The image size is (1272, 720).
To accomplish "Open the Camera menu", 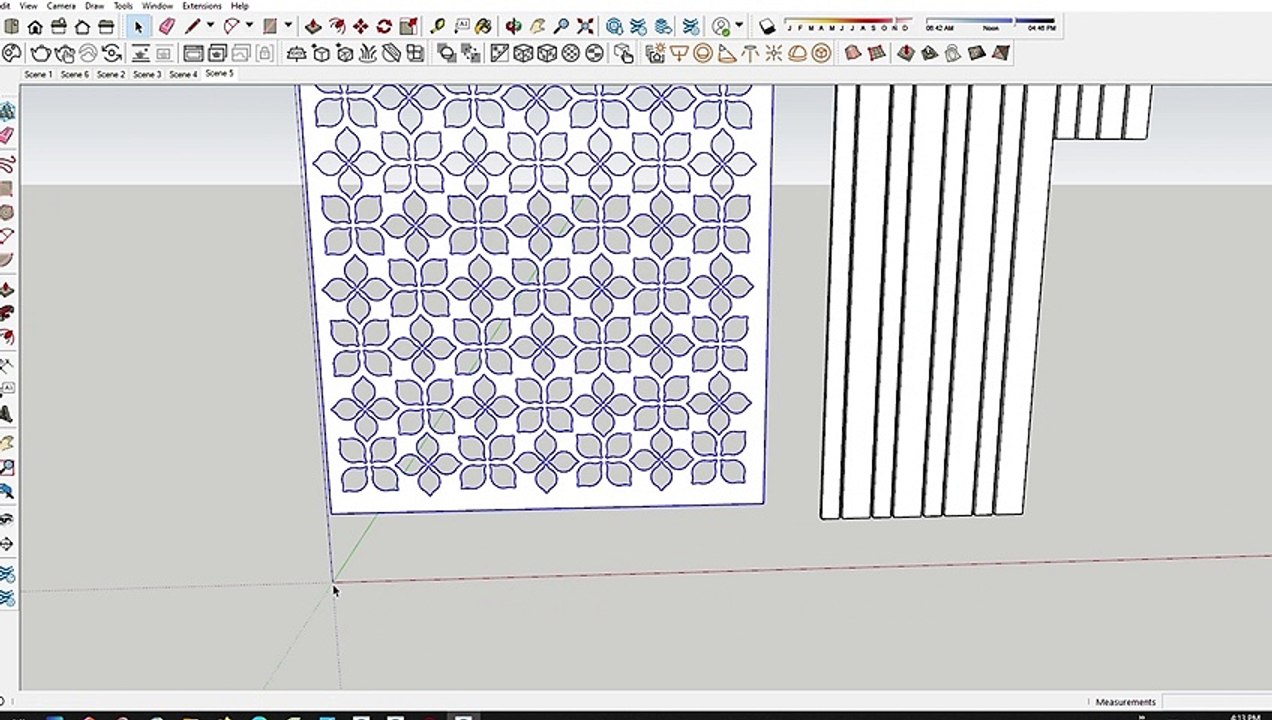I will [x=61, y=6].
